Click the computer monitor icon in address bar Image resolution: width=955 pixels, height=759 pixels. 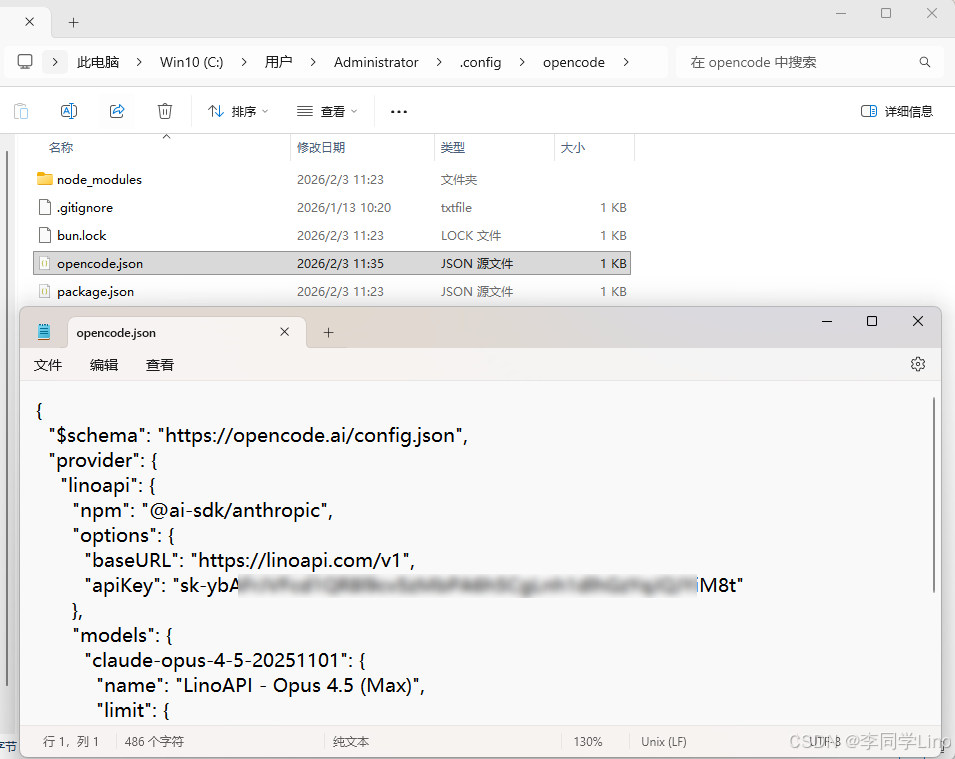click(25, 62)
